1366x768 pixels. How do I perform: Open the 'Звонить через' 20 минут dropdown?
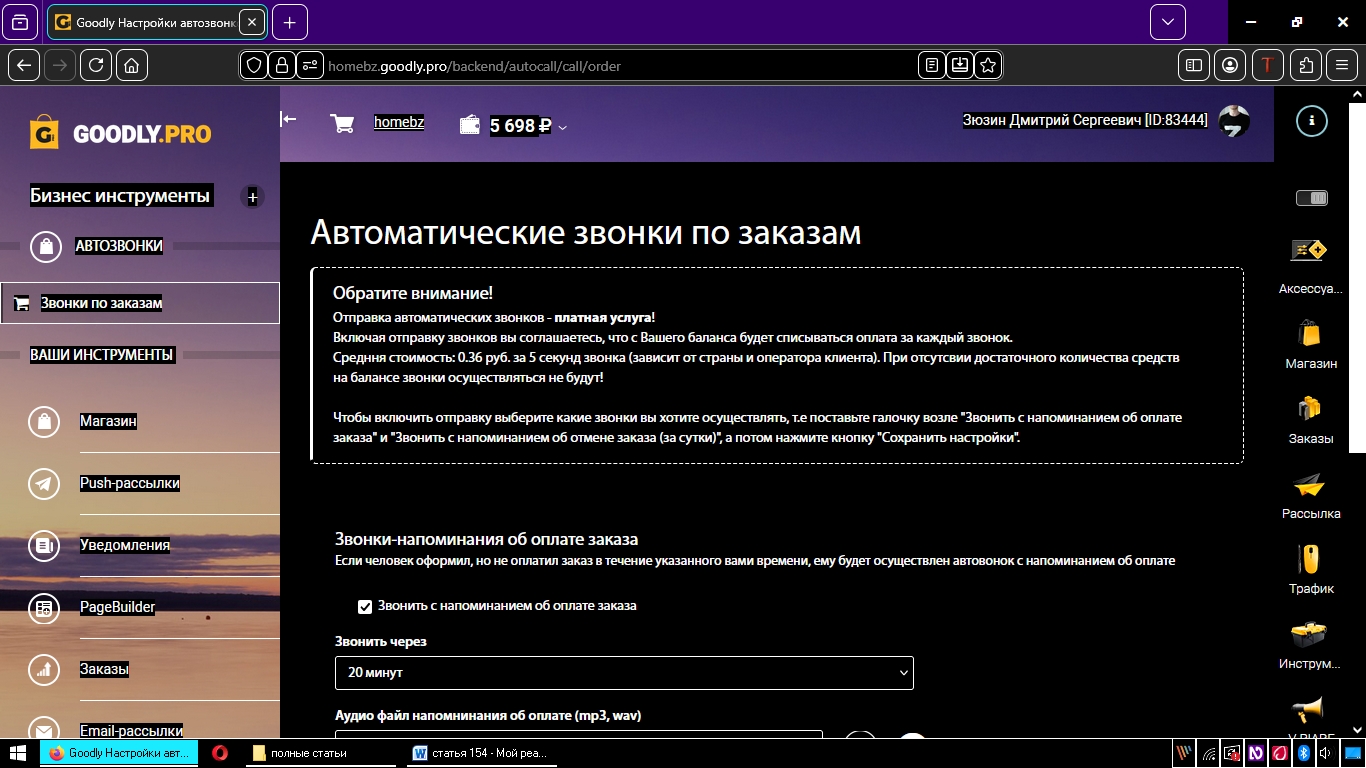pyautogui.click(x=624, y=672)
